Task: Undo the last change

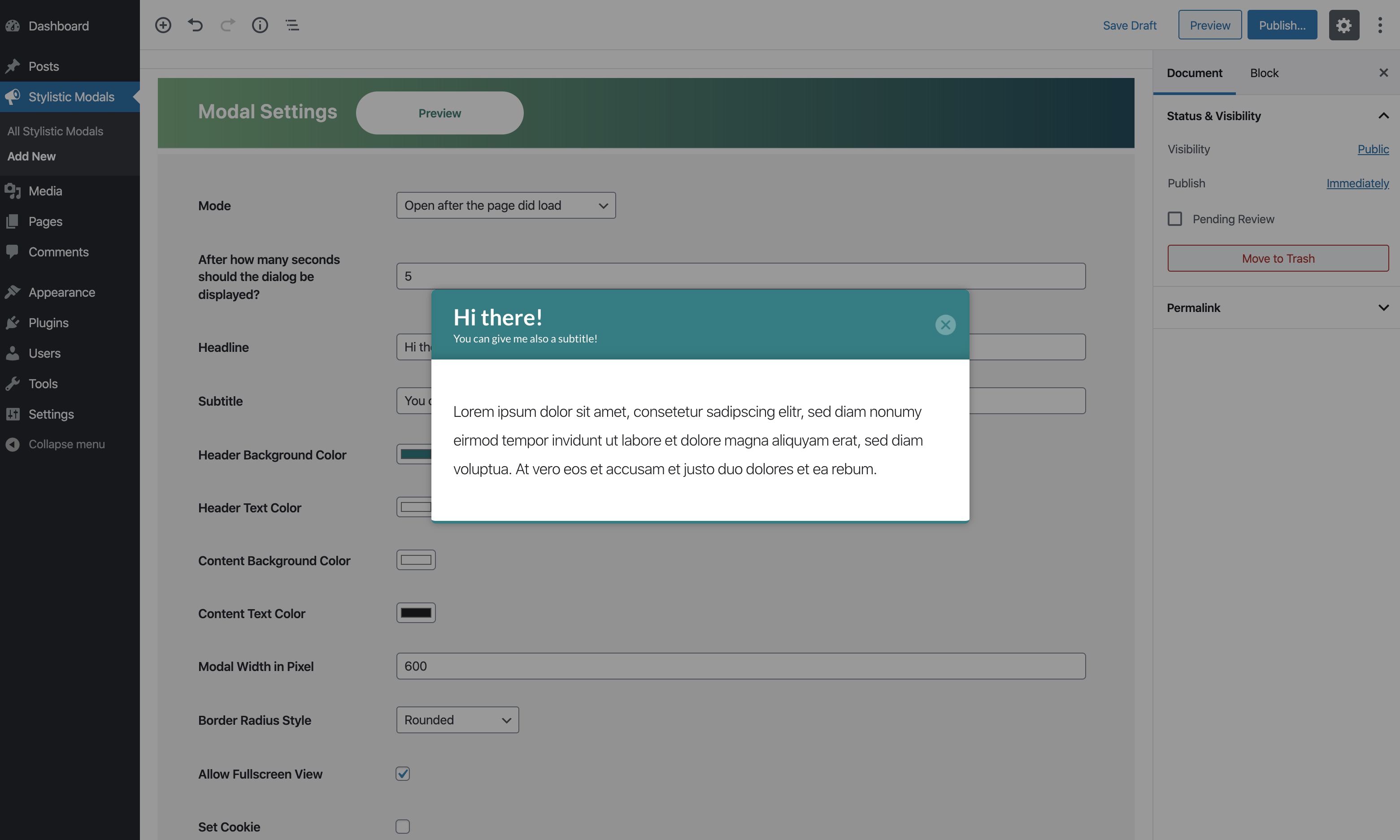Action: (x=196, y=25)
